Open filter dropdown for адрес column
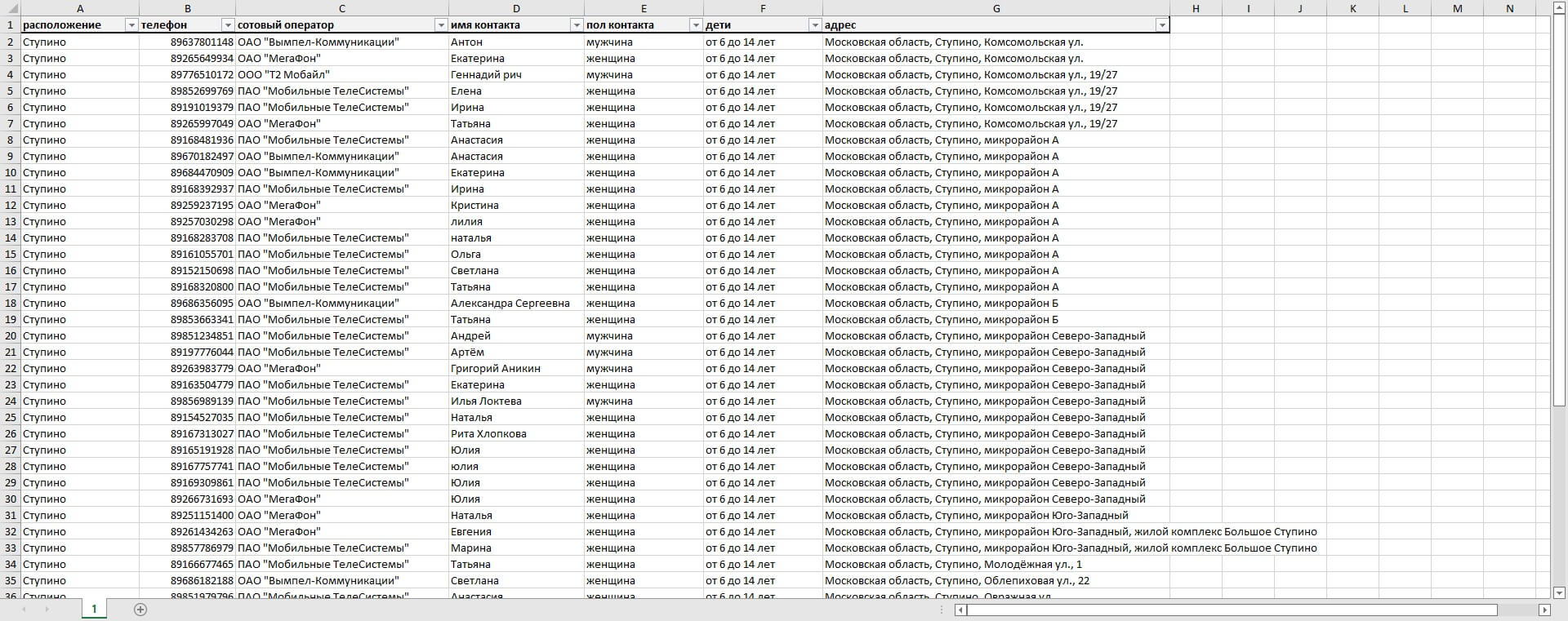The image size is (1568, 621). 1162,25
